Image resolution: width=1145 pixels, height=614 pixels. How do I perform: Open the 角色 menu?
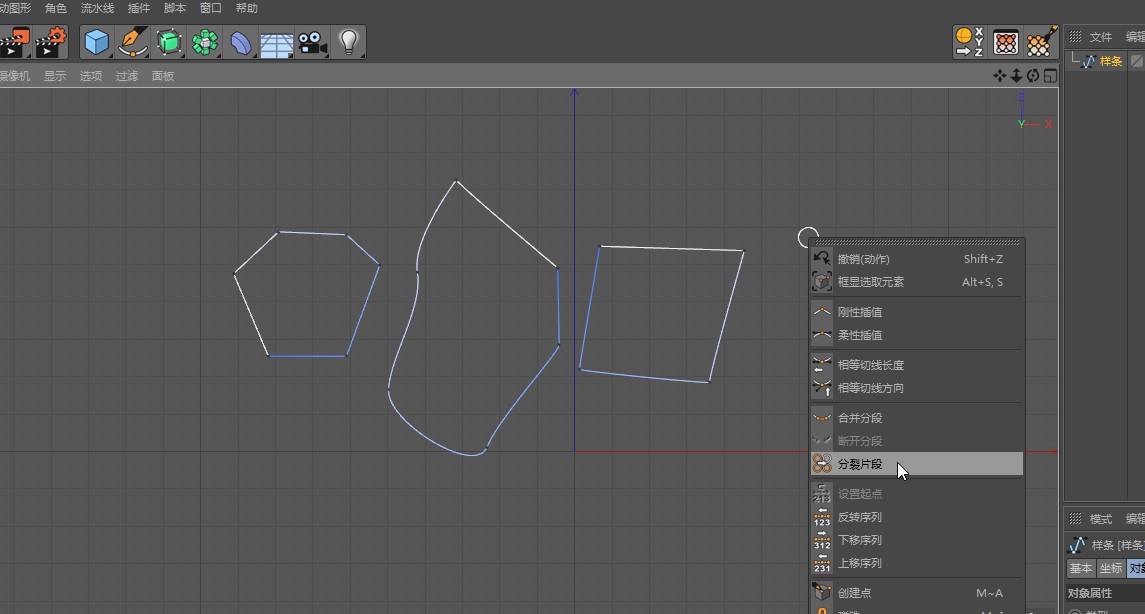tap(55, 8)
